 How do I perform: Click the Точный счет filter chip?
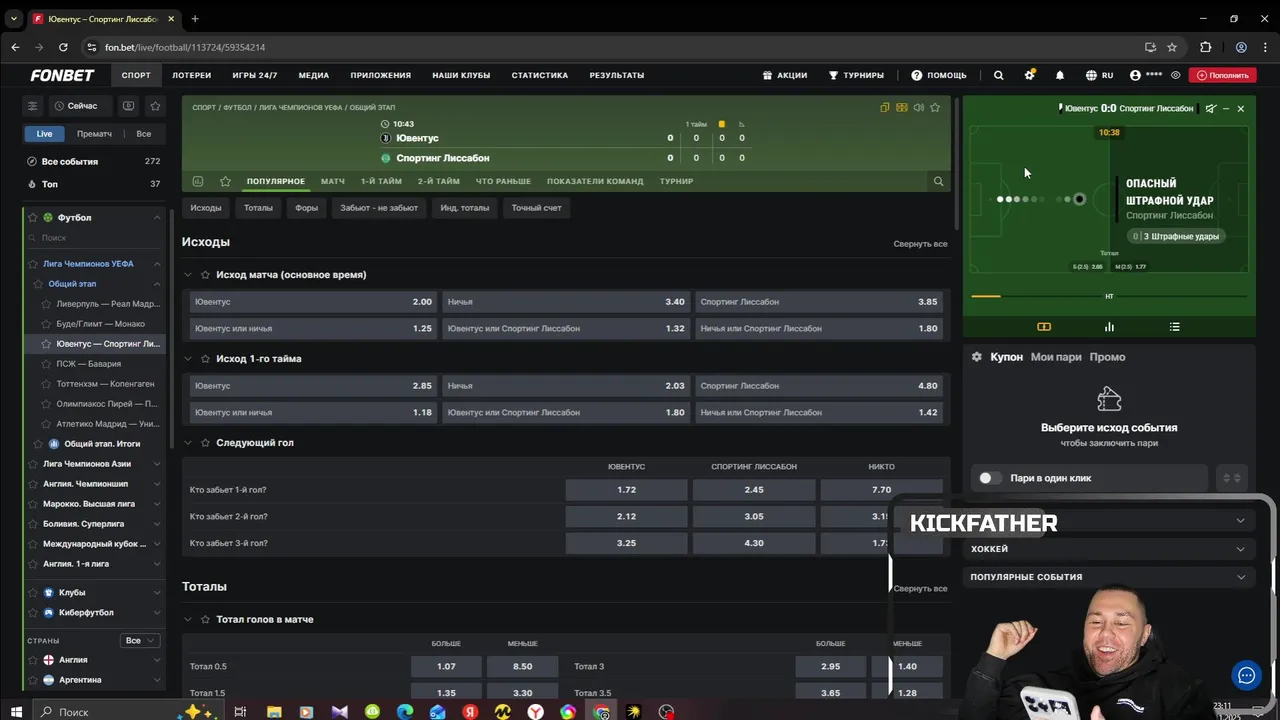pyautogui.click(x=537, y=208)
